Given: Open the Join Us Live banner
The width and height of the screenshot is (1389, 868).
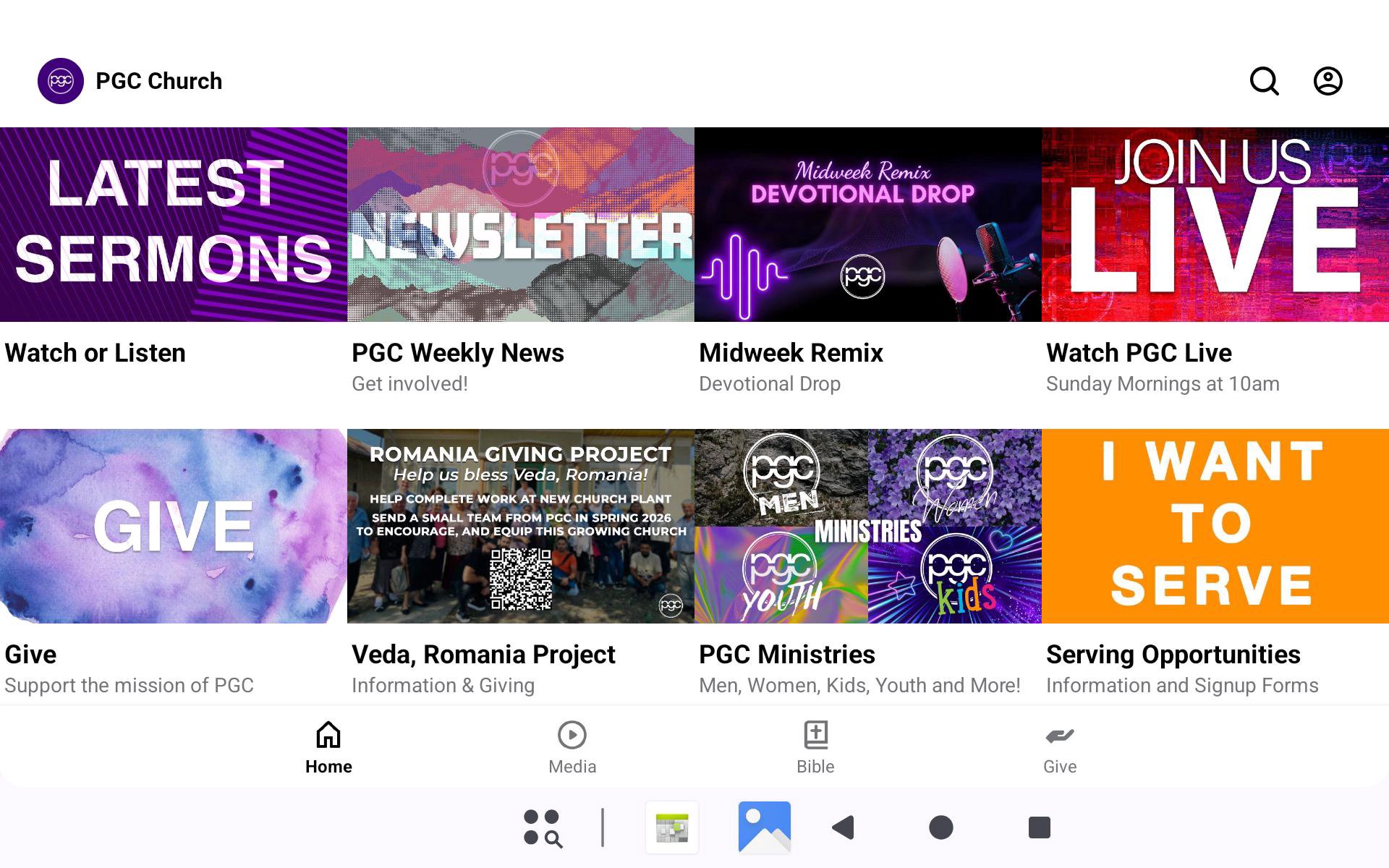Looking at the screenshot, I should (1215, 225).
